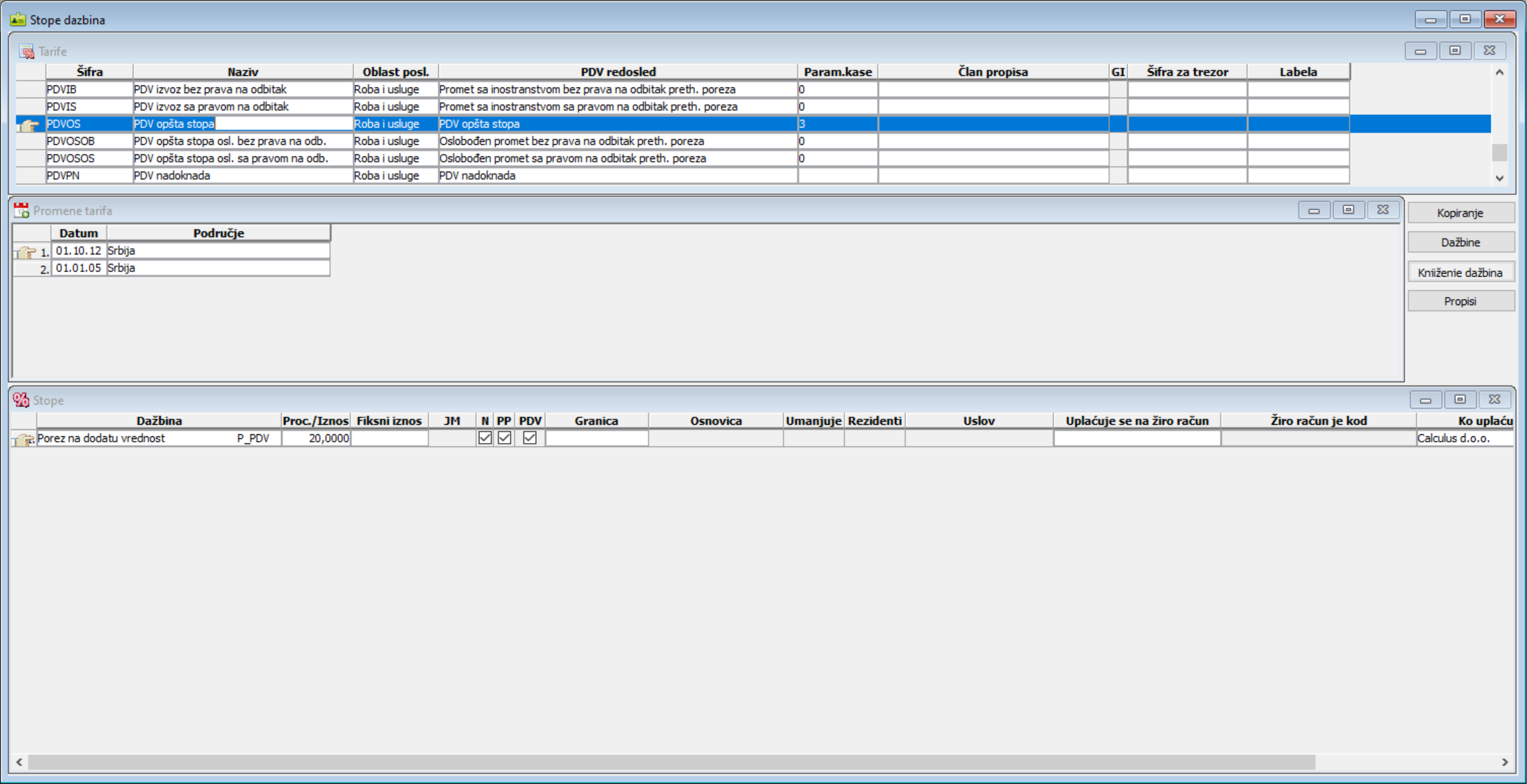Open the Dažbine button
1527x784 pixels.
[x=1460, y=243]
